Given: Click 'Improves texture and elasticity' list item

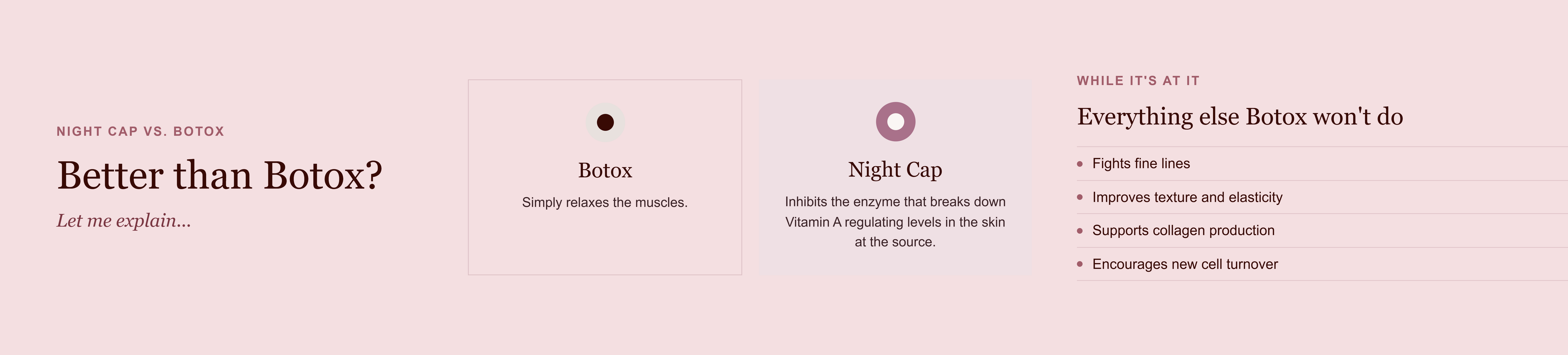Looking at the screenshot, I should tap(1322, 197).
